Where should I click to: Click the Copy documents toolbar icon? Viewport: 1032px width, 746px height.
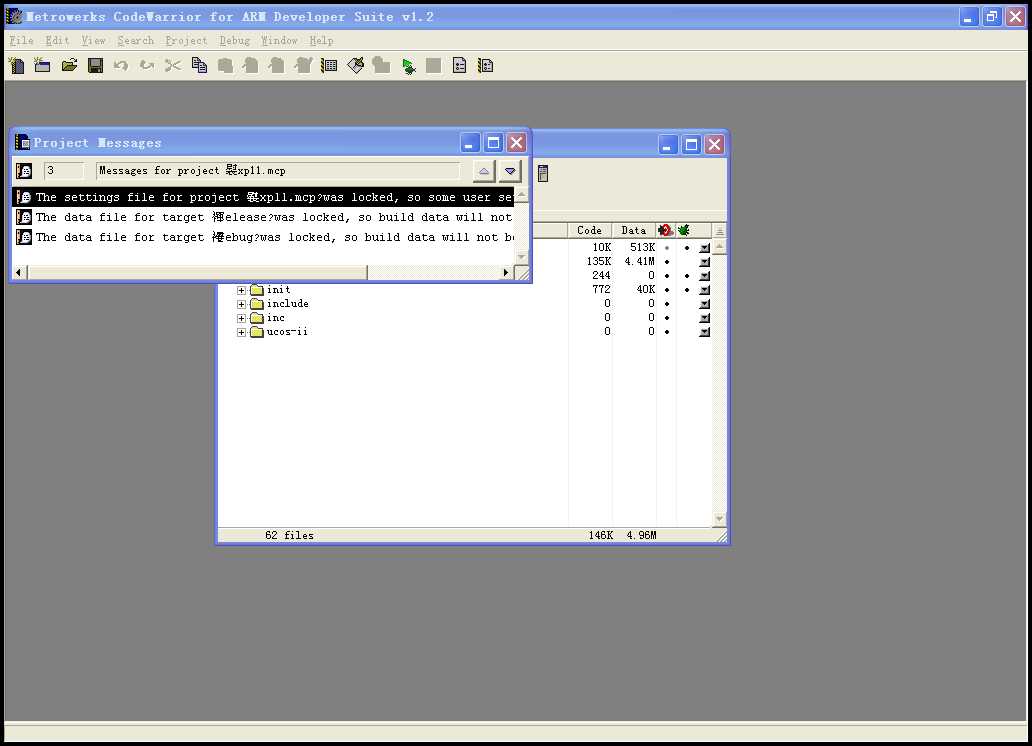pos(199,65)
